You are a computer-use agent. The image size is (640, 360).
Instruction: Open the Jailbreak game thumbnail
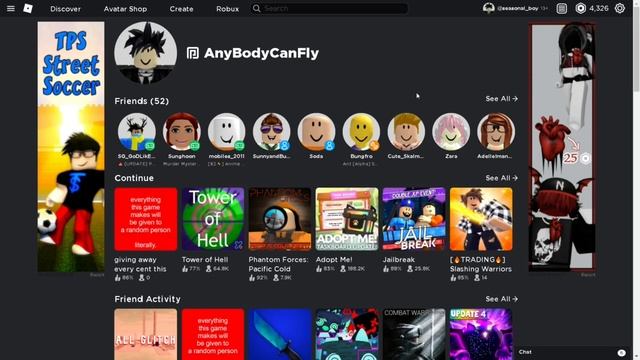click(414, 219)
